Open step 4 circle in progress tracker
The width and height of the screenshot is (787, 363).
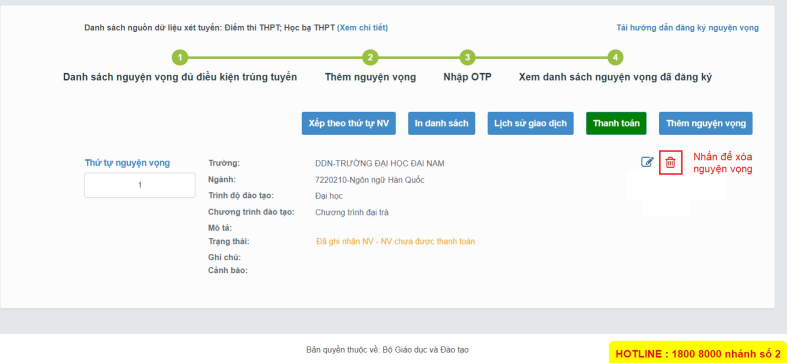[615, 58]
